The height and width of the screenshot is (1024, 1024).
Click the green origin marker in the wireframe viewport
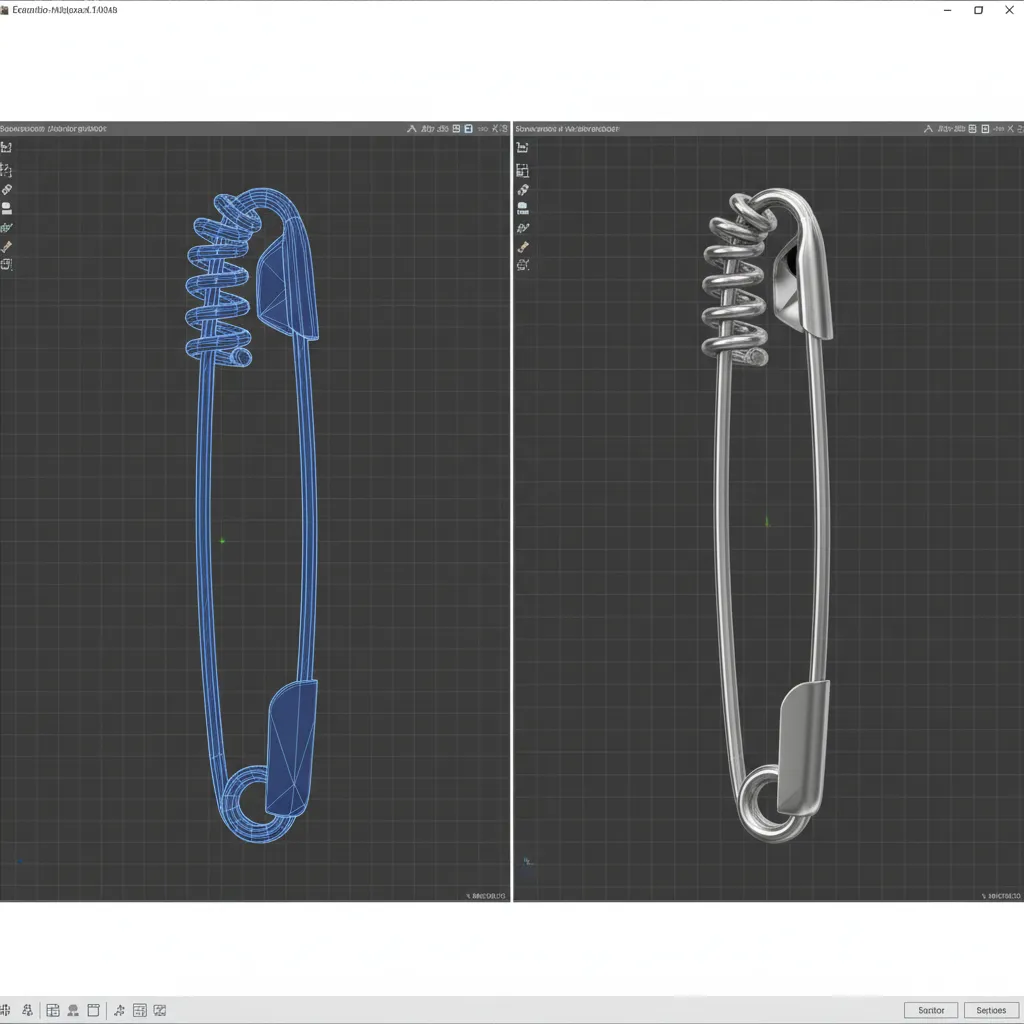click(222, 541)
